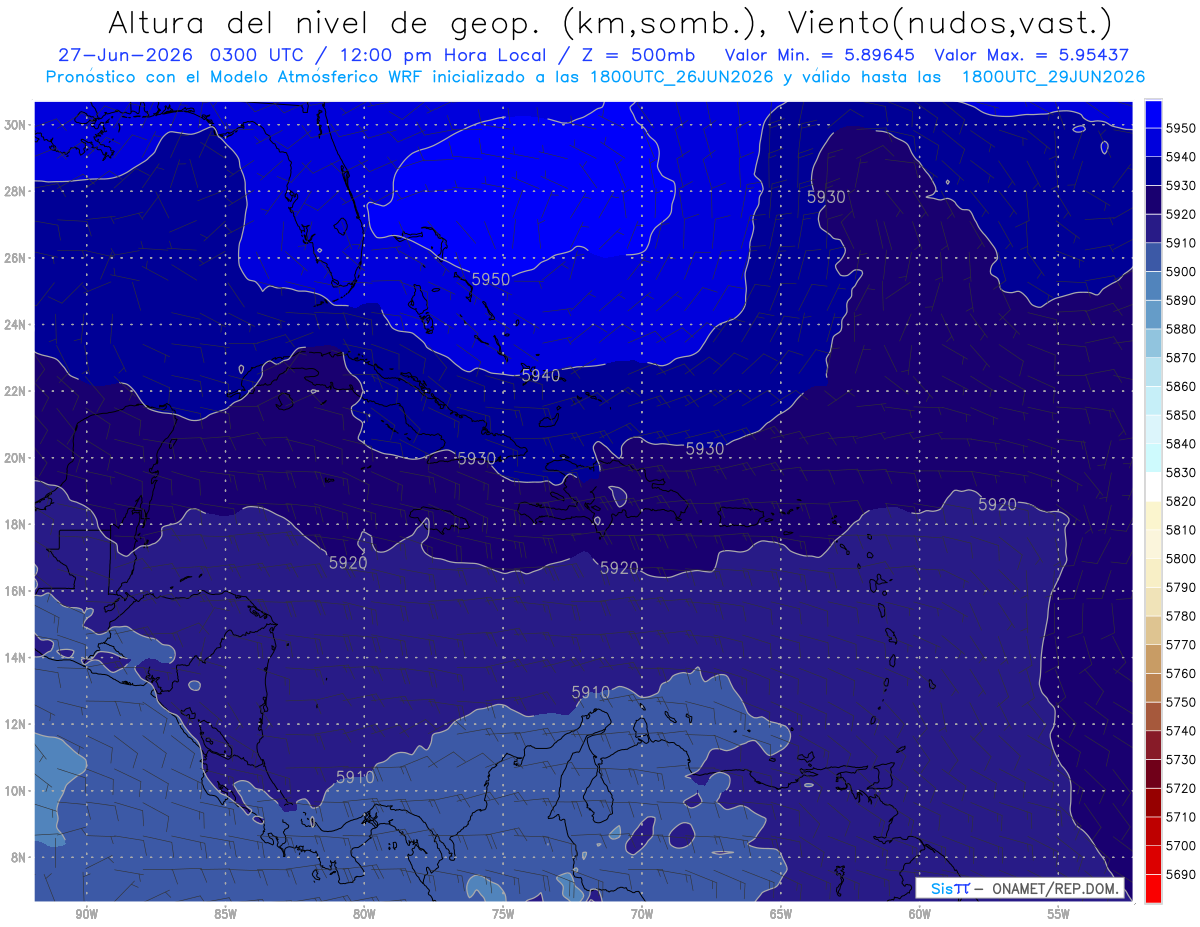Click the 5690 label on the color legend

pos(1180,874)
